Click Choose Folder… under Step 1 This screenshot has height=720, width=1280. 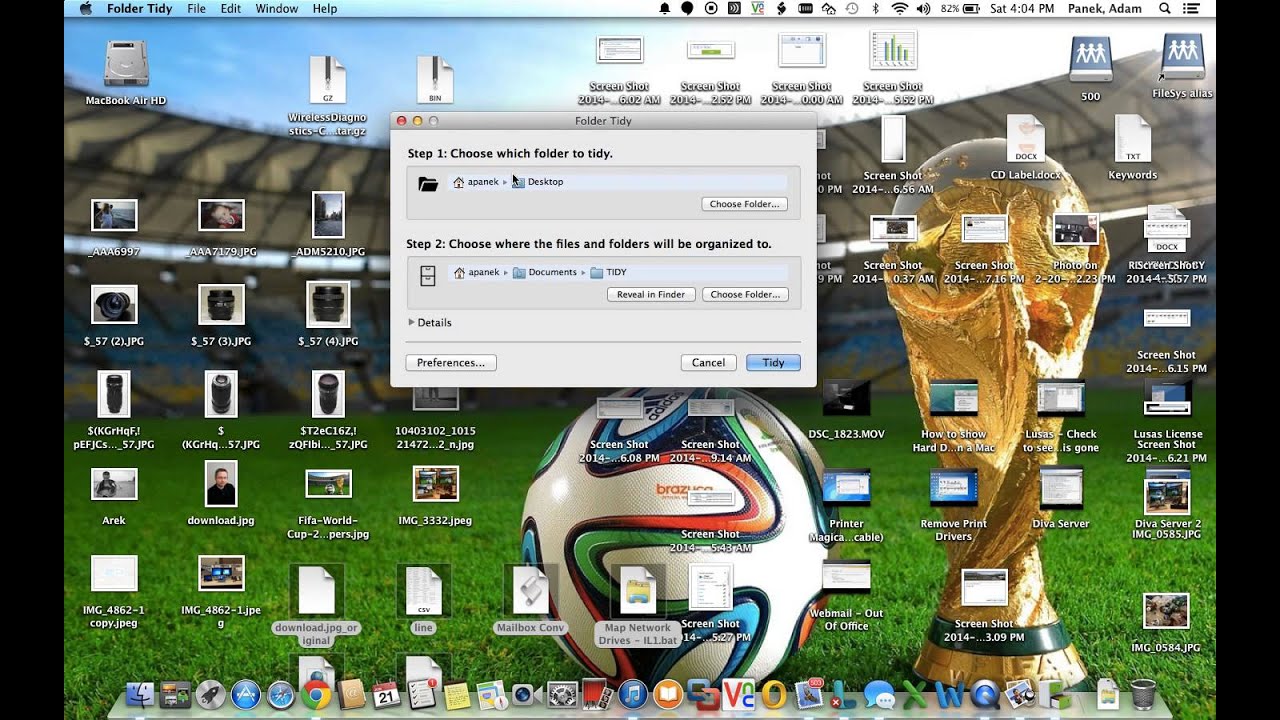coord(745,204)
